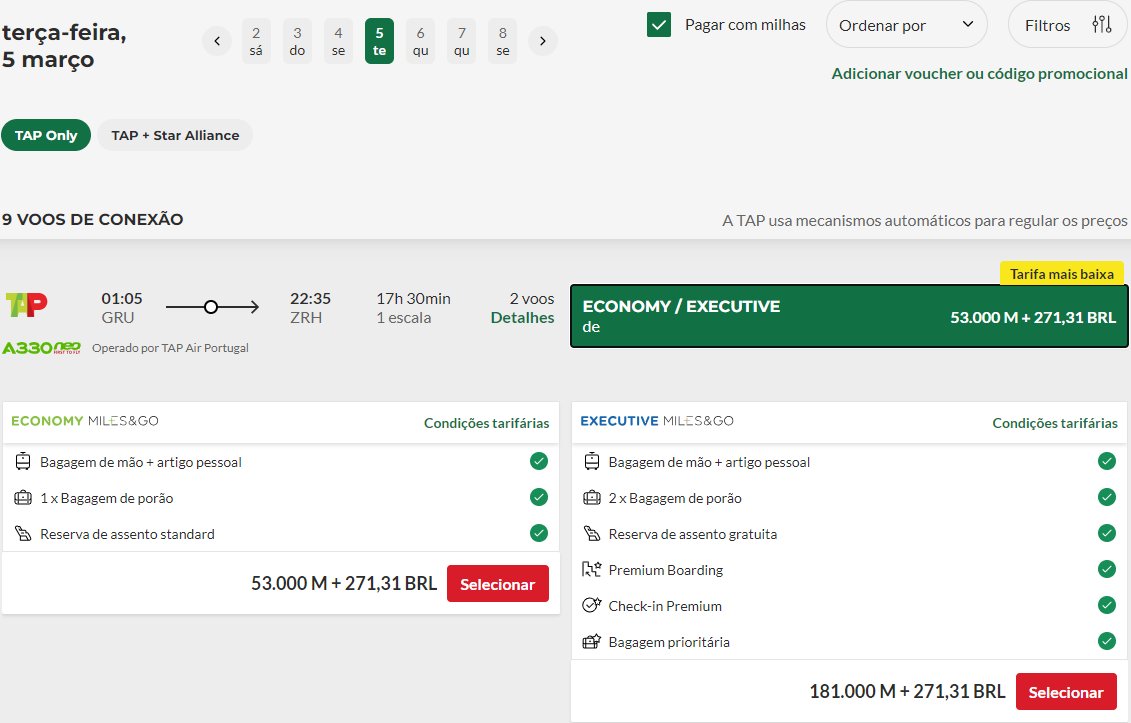The width and height of the screenshot is (1131, 723).
Task: Click the stopover circle on route line
Action: click(211, 307)
